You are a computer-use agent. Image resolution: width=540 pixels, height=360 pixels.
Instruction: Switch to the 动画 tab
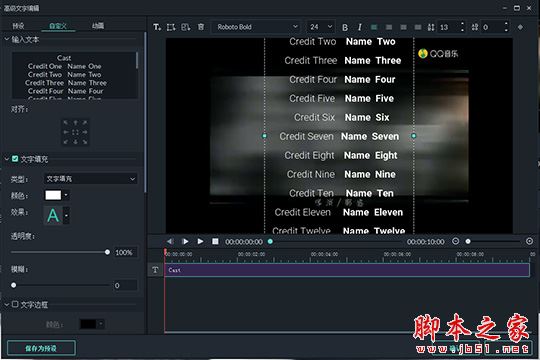point(98,26)
